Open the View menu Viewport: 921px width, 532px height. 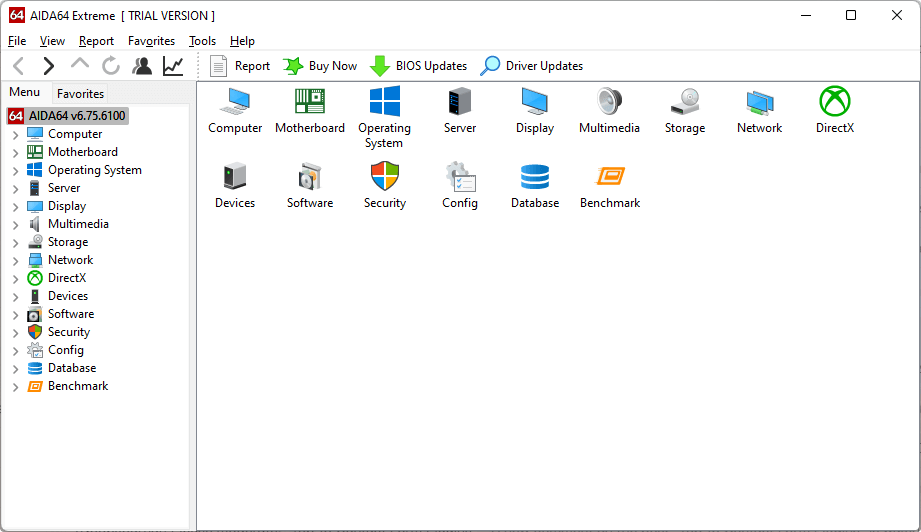point(52,41)
